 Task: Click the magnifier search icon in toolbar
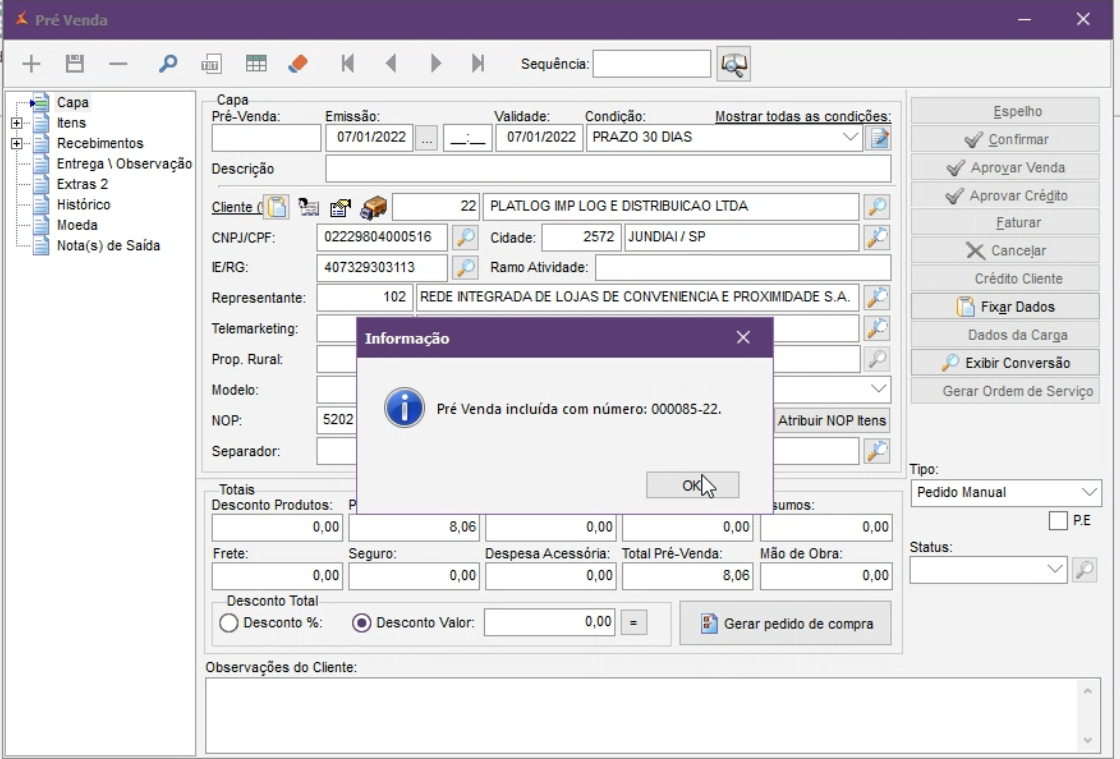(x=168, y=64)
